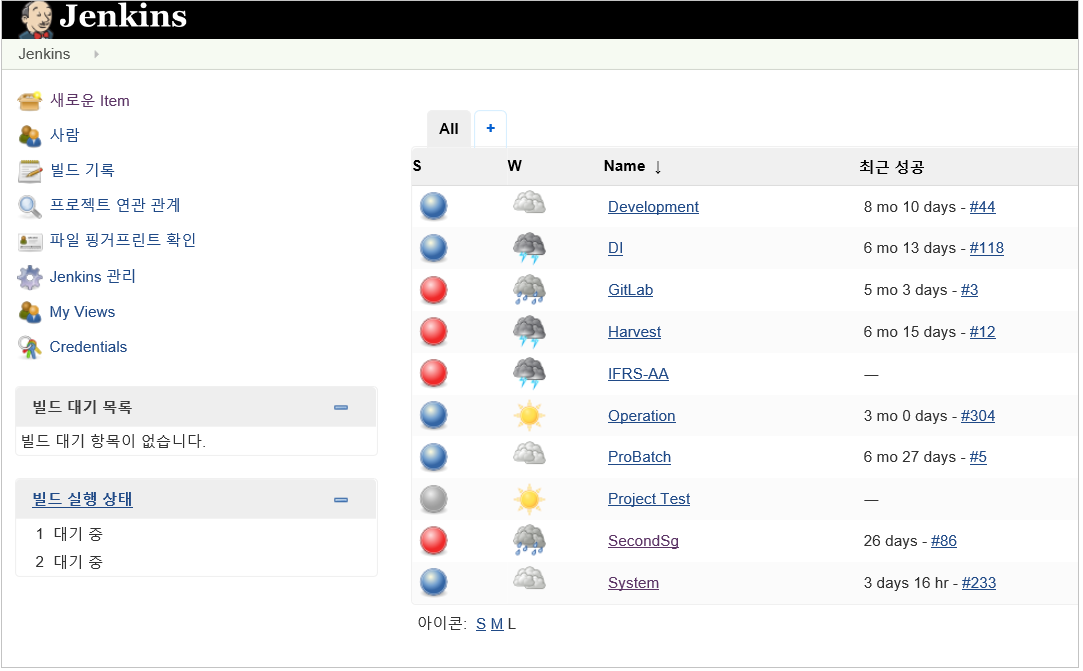Click the cloudy weather icon for Development

[x=529, y=203]
